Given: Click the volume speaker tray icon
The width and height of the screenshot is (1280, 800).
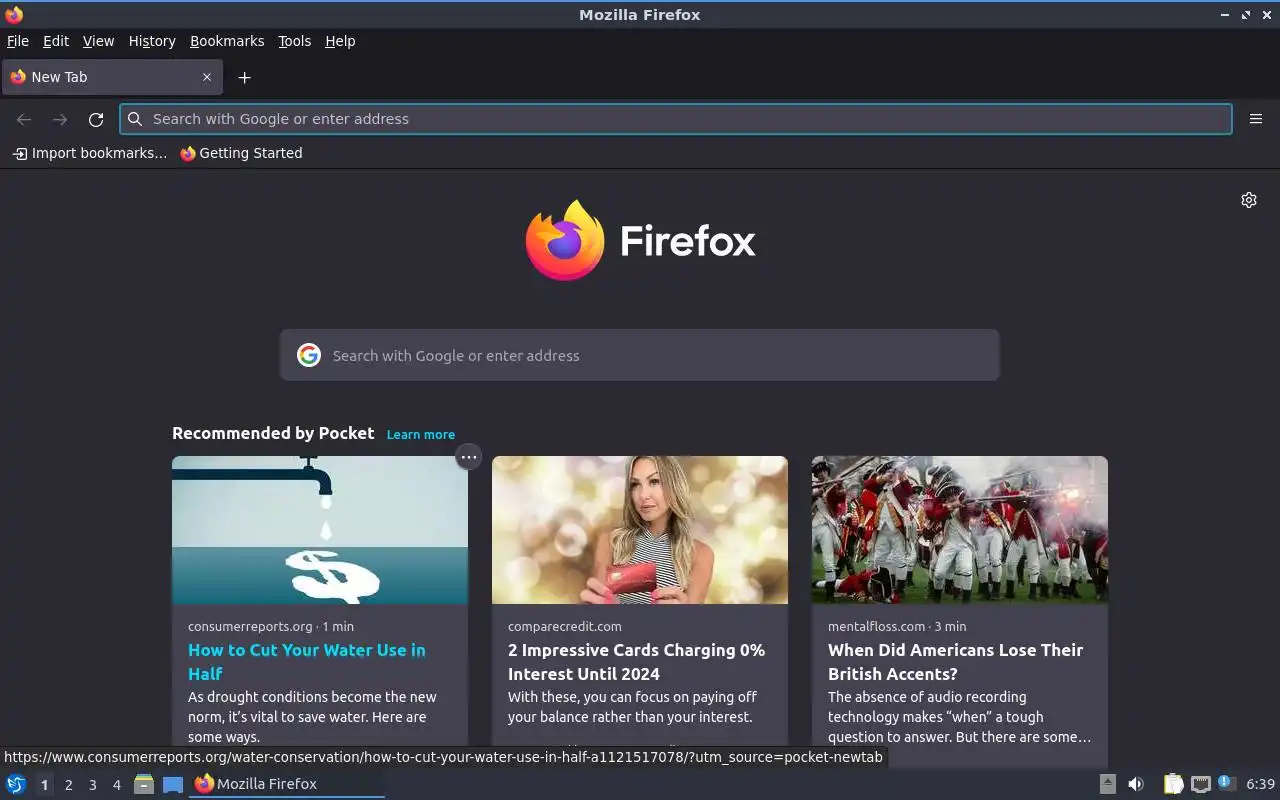Looking at the screenshot, I should point(1136,784).
